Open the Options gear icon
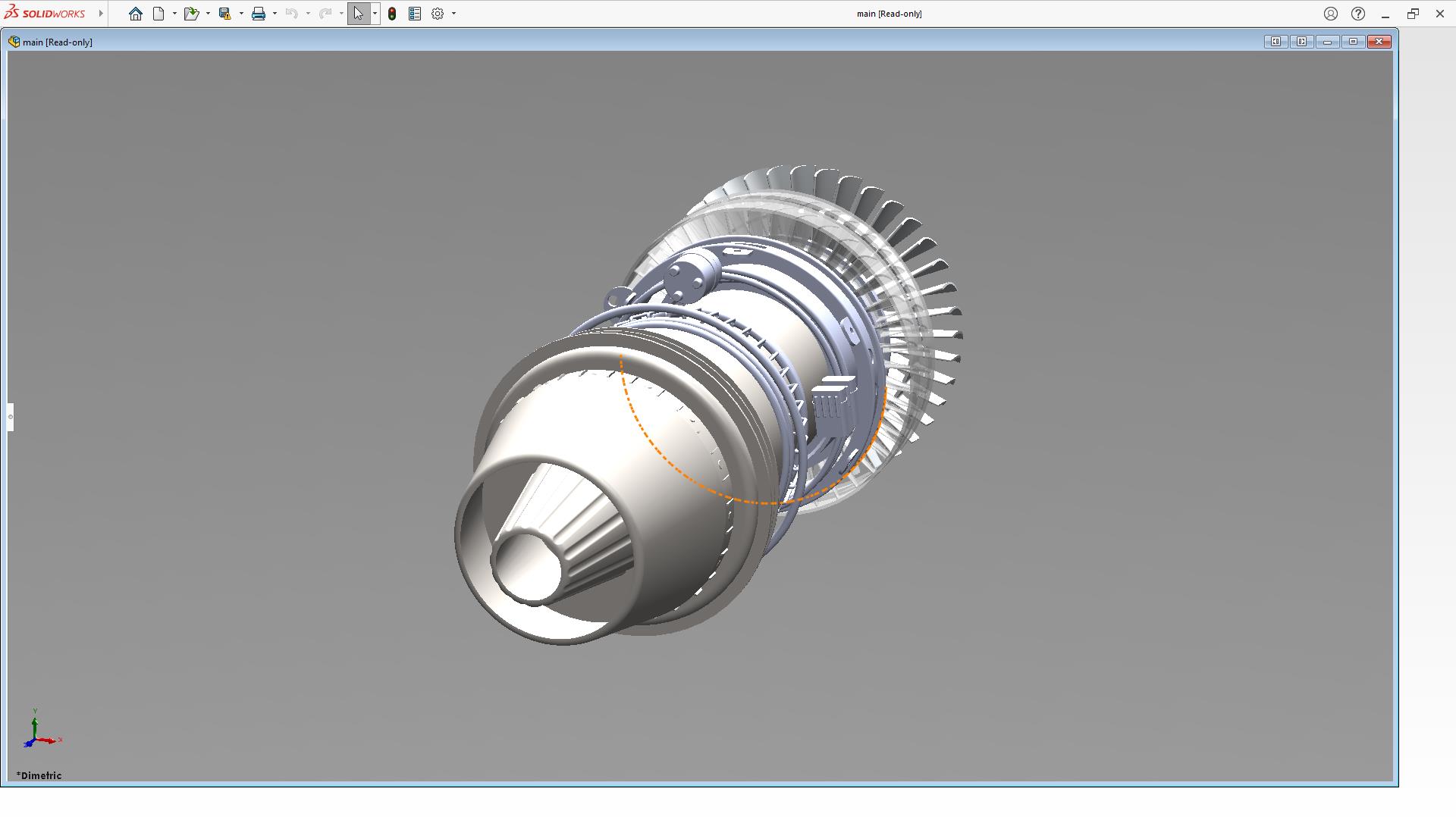 438,14
